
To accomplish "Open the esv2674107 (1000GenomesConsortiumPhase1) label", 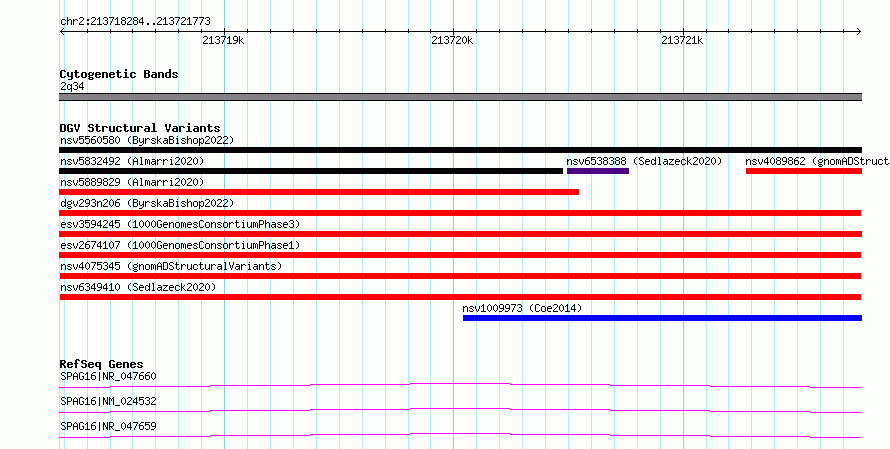I will point(180,245).
